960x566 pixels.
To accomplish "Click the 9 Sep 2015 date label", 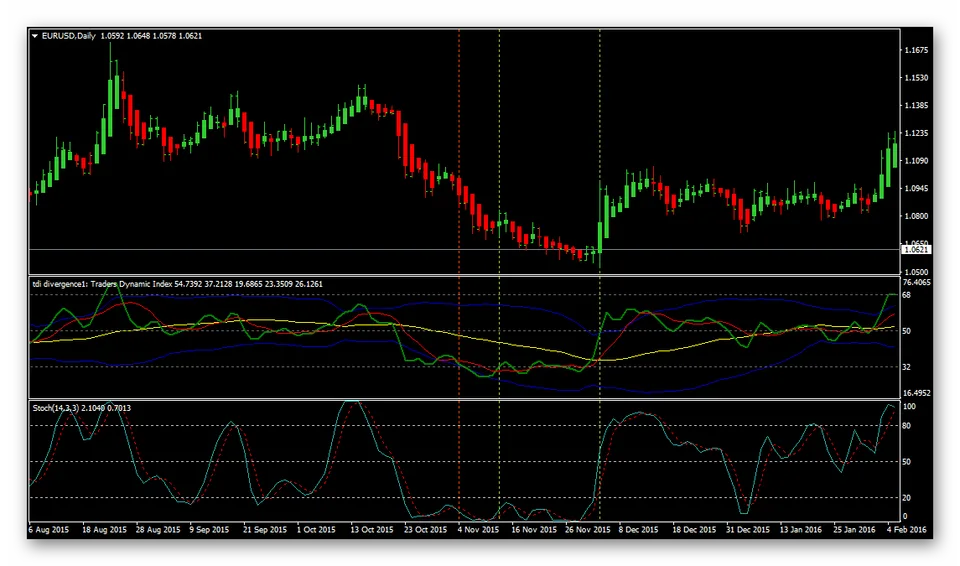I will click(209, 529).
